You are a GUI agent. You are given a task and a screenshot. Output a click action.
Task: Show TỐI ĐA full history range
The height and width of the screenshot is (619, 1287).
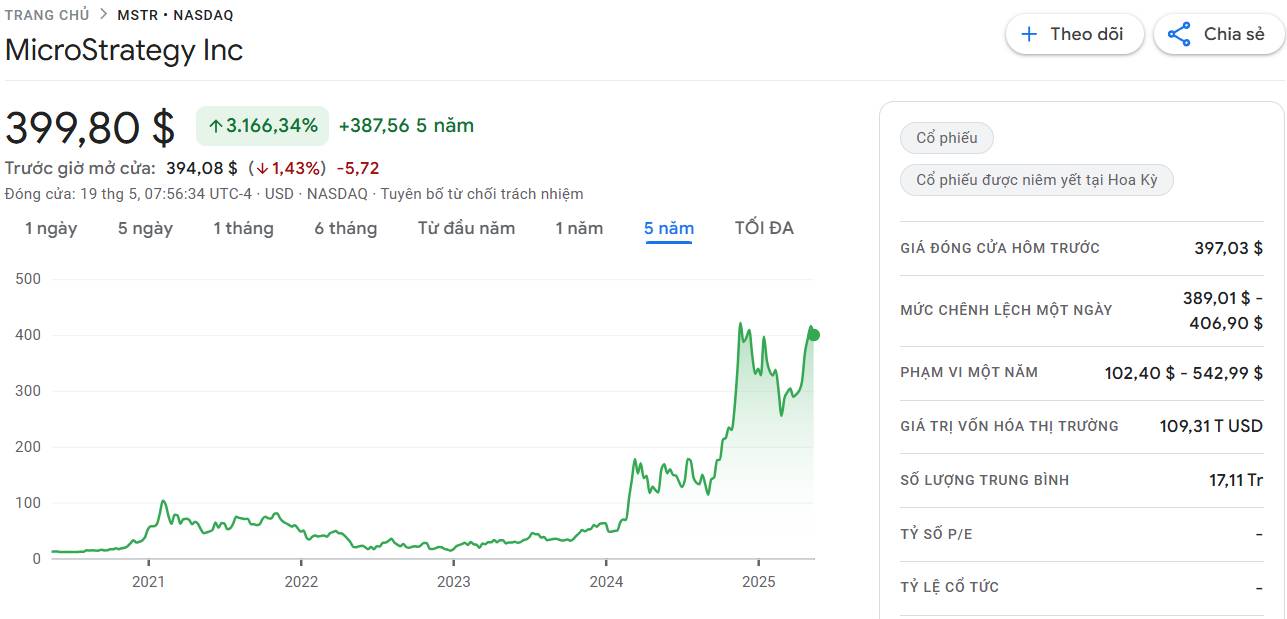click(x=764, y=228)
